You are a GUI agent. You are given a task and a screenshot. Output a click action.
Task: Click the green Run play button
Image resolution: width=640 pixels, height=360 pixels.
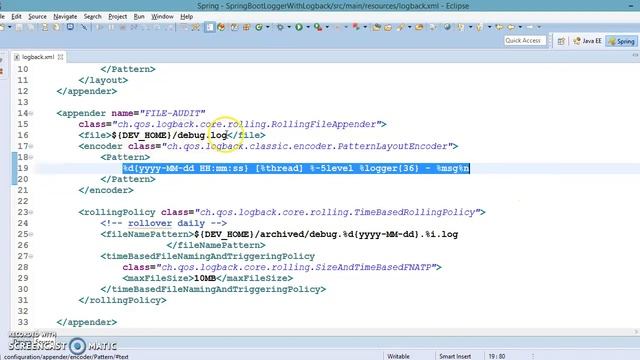point(299,27)
